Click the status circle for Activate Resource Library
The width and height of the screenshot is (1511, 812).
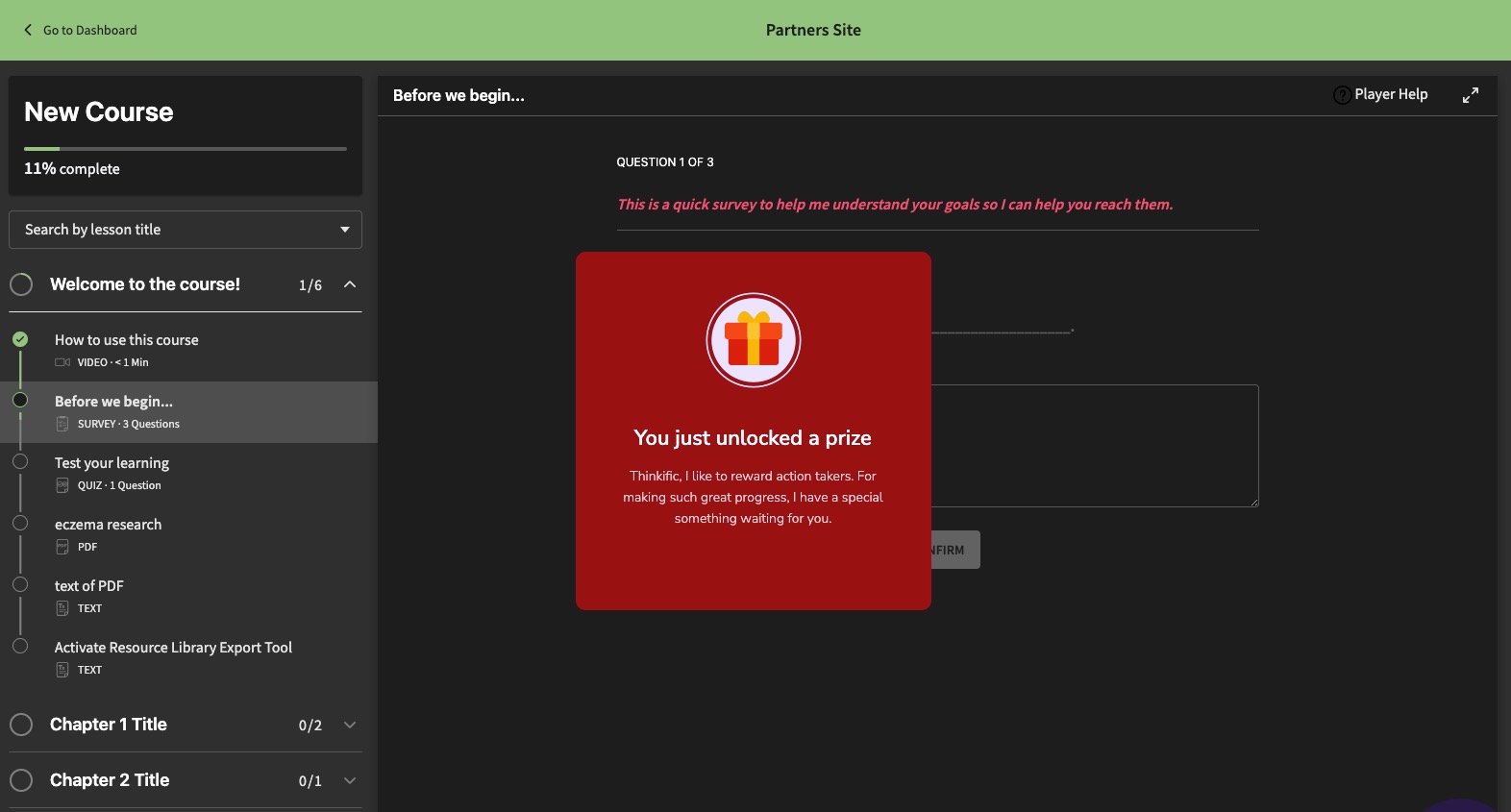coord(20,646)
